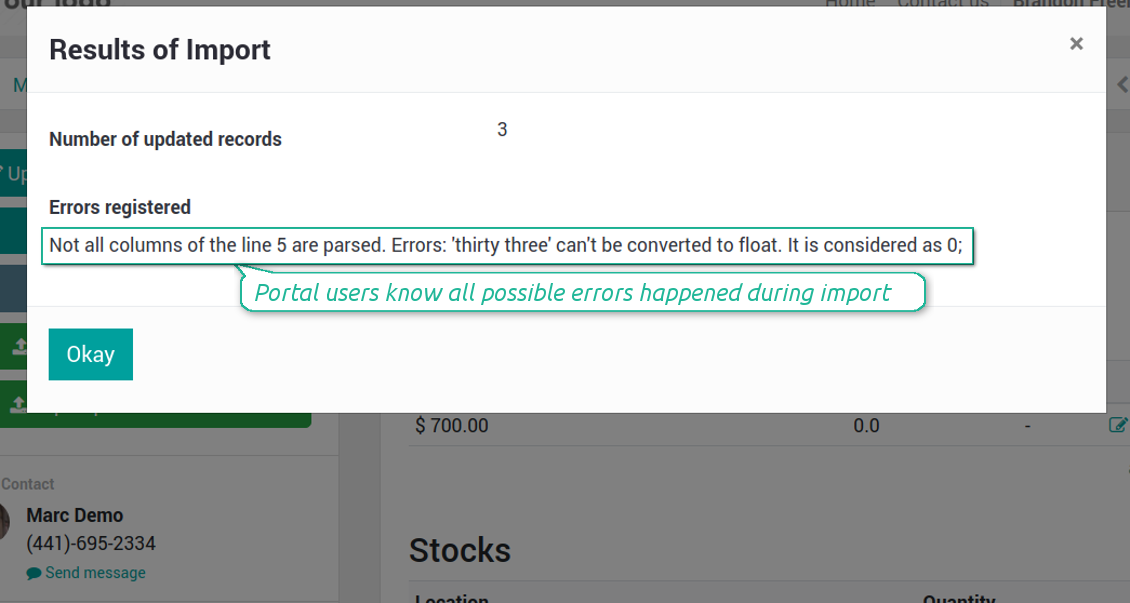Click the Location column header under Stocks

point(453,598)
